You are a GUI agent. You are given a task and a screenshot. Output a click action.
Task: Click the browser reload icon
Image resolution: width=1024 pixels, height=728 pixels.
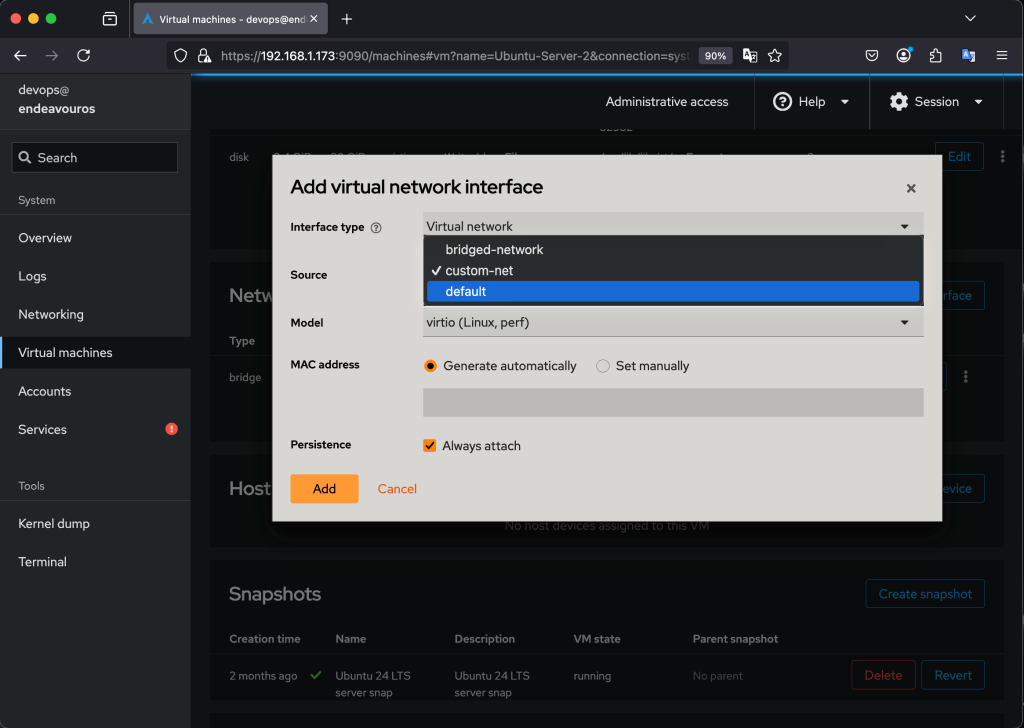tap(84, 56)
